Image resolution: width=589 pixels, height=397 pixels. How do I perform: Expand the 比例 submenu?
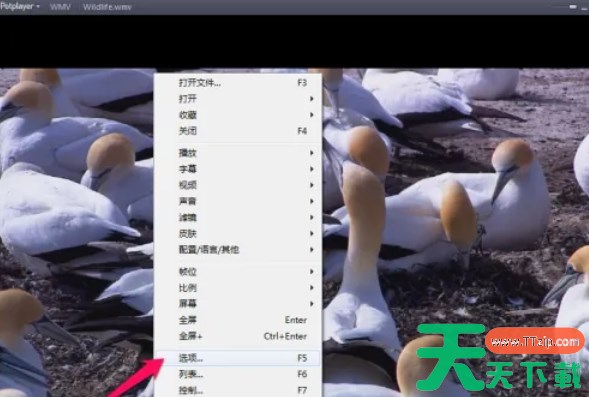tap(238, 288)
